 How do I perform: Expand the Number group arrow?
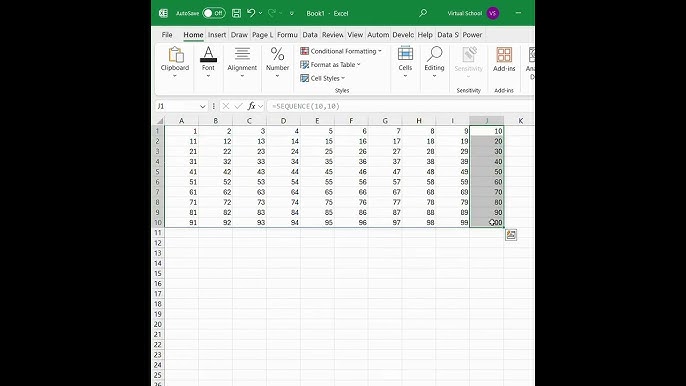277,76
